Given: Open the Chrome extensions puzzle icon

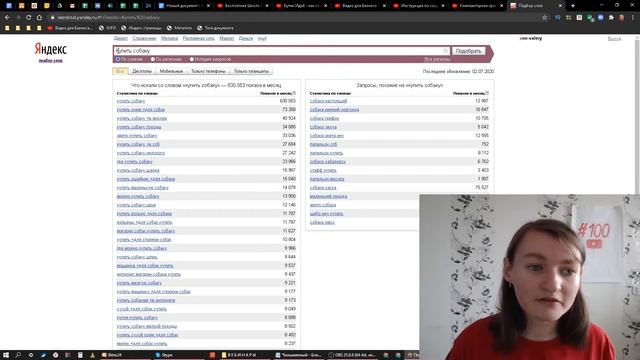Looking at the screenshot, I should click(611, 18).
